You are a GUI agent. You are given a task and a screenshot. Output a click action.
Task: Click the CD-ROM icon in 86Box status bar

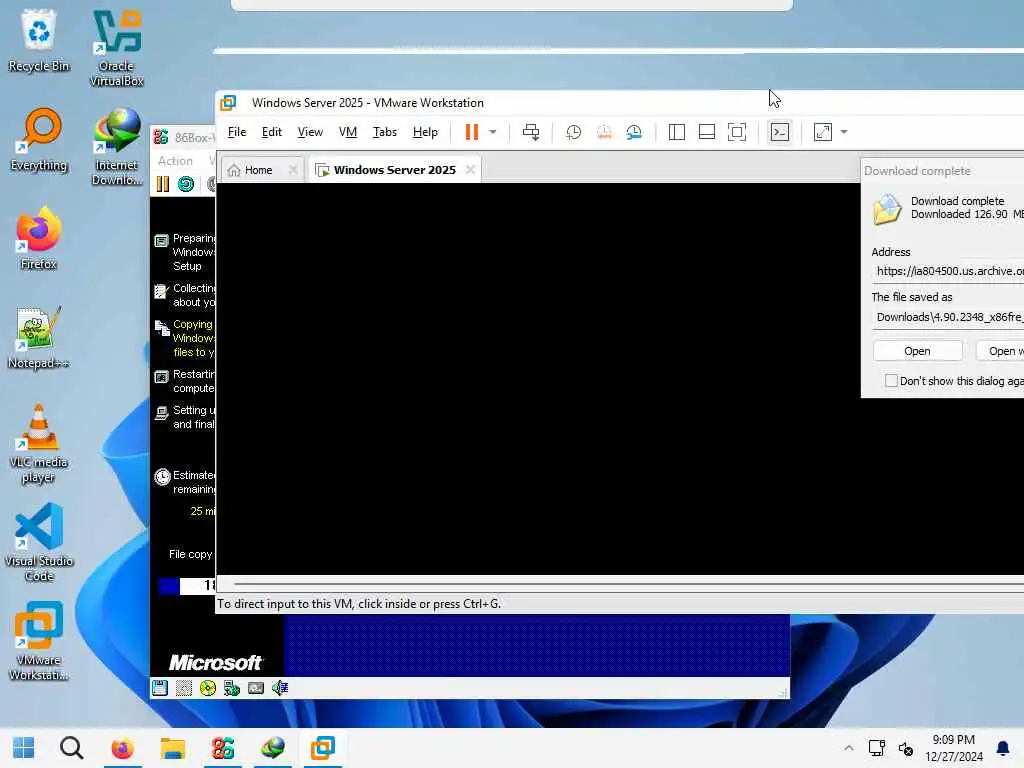pyautogui.click(x=208, y=688)
